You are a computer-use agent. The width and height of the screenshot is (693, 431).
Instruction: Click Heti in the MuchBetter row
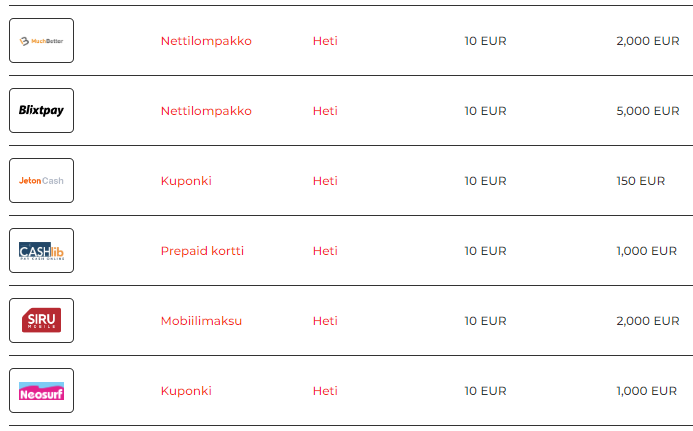325,41
